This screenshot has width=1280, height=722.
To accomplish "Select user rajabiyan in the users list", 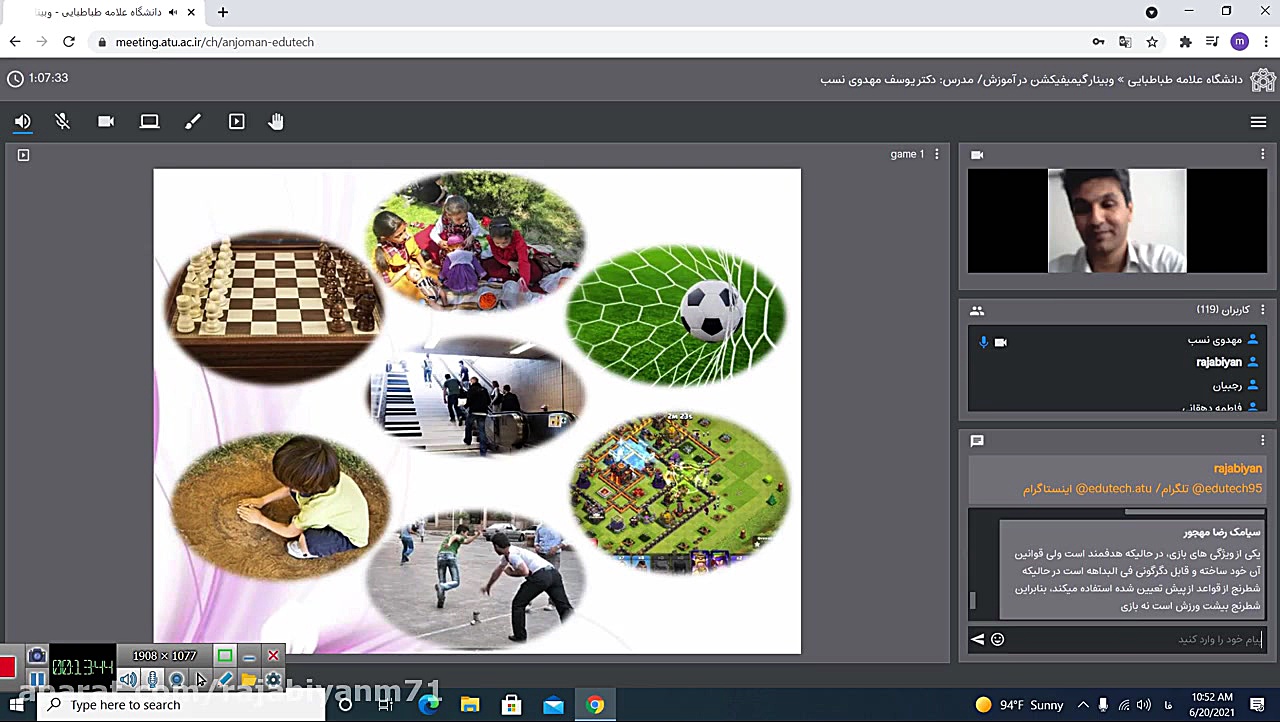I will pyautogui.click(x=1218, y=363).
